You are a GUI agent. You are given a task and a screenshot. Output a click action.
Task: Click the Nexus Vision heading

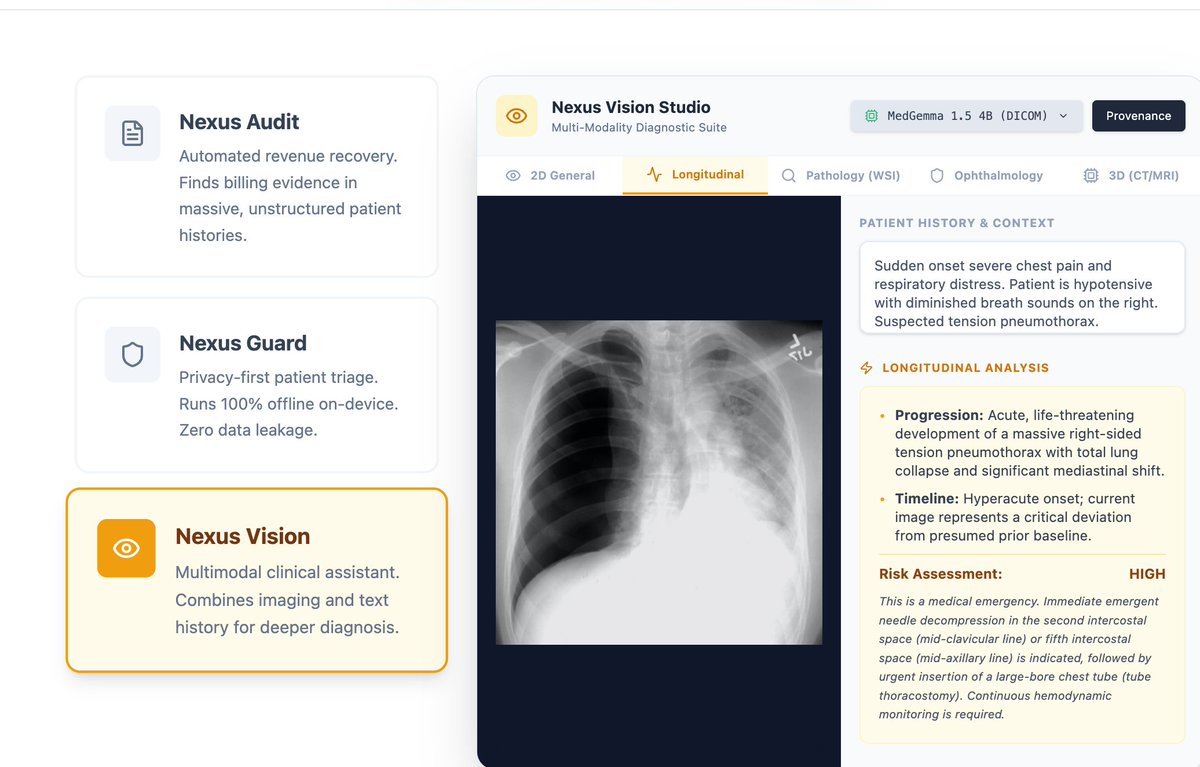pos(242,536)
